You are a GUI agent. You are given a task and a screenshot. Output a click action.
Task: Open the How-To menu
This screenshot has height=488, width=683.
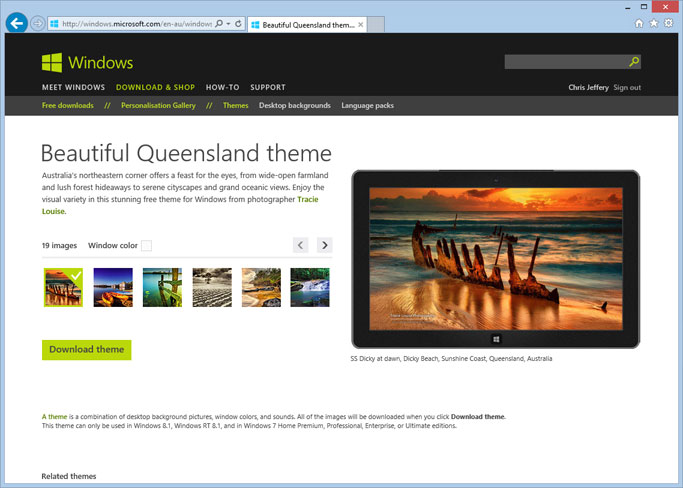pyautogui.click(x=223, y=87)
